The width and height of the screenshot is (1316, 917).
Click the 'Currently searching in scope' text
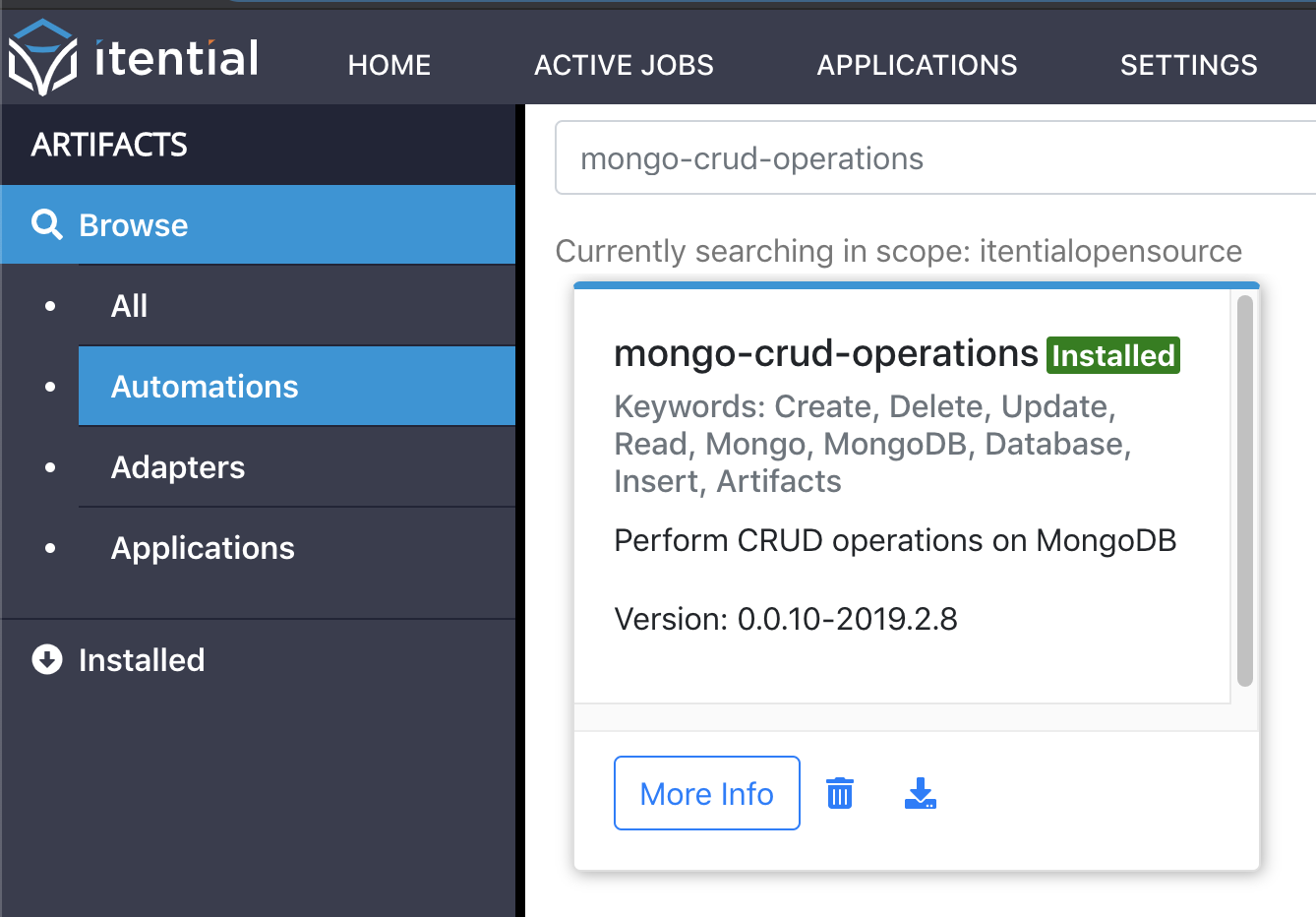click(899, 251)
